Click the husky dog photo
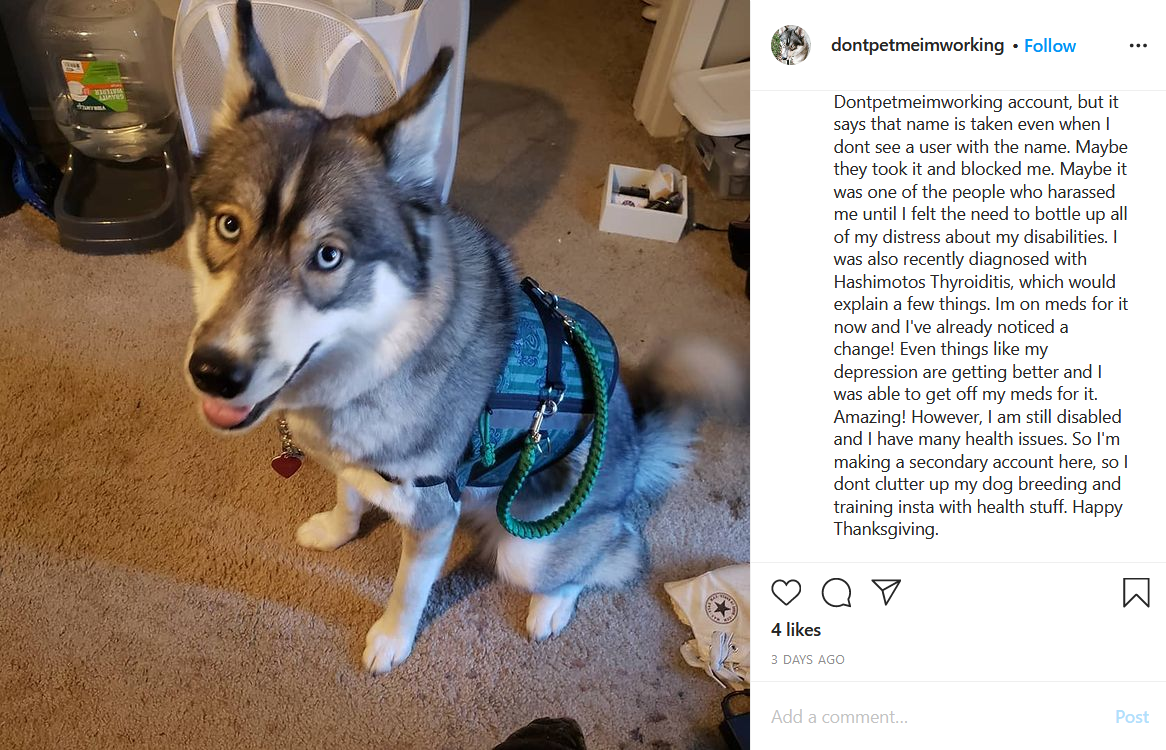This screenshot has height=750, width=1166. pos(375,375)
